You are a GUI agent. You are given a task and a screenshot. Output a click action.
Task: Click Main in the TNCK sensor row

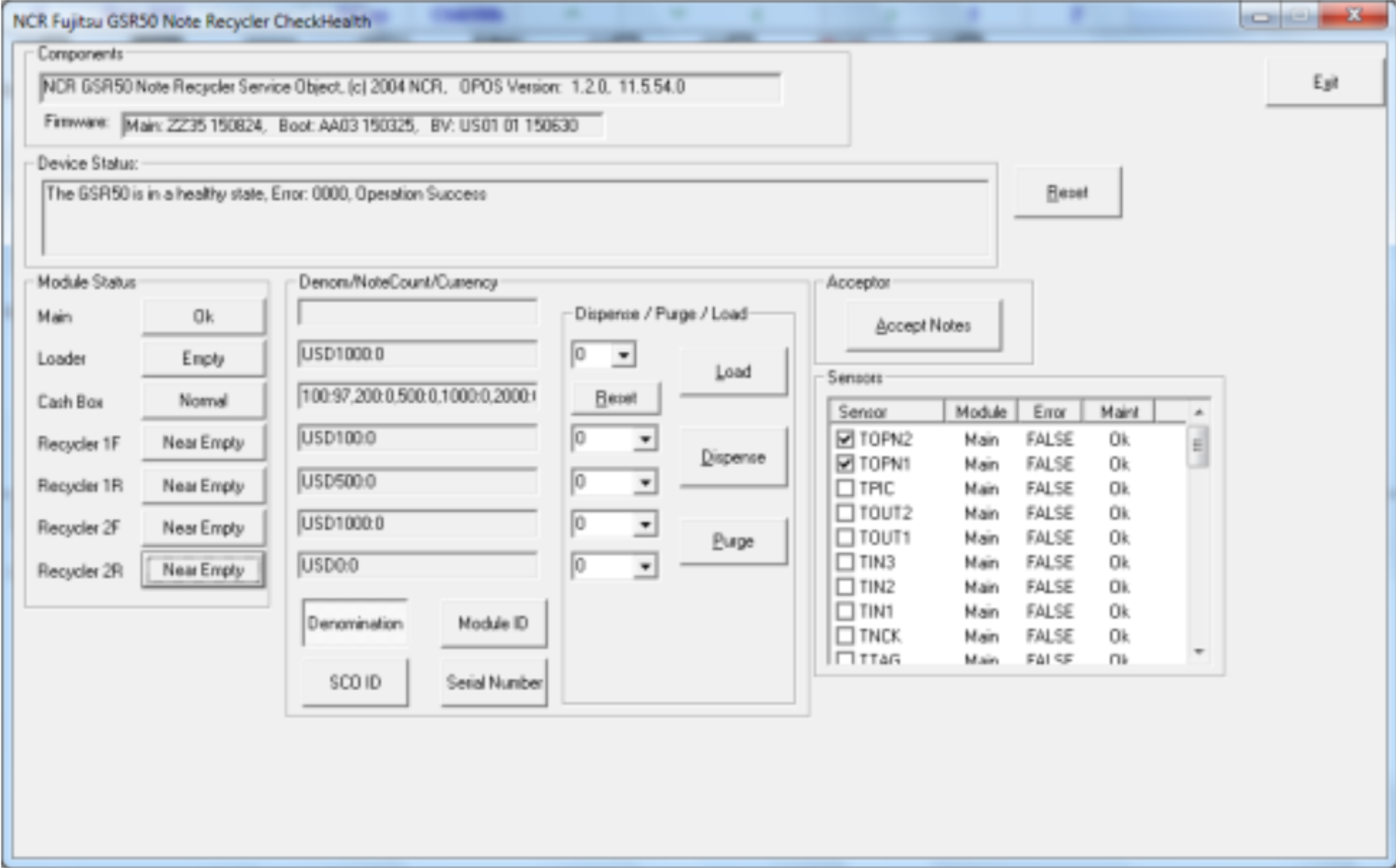coord(981,636)
